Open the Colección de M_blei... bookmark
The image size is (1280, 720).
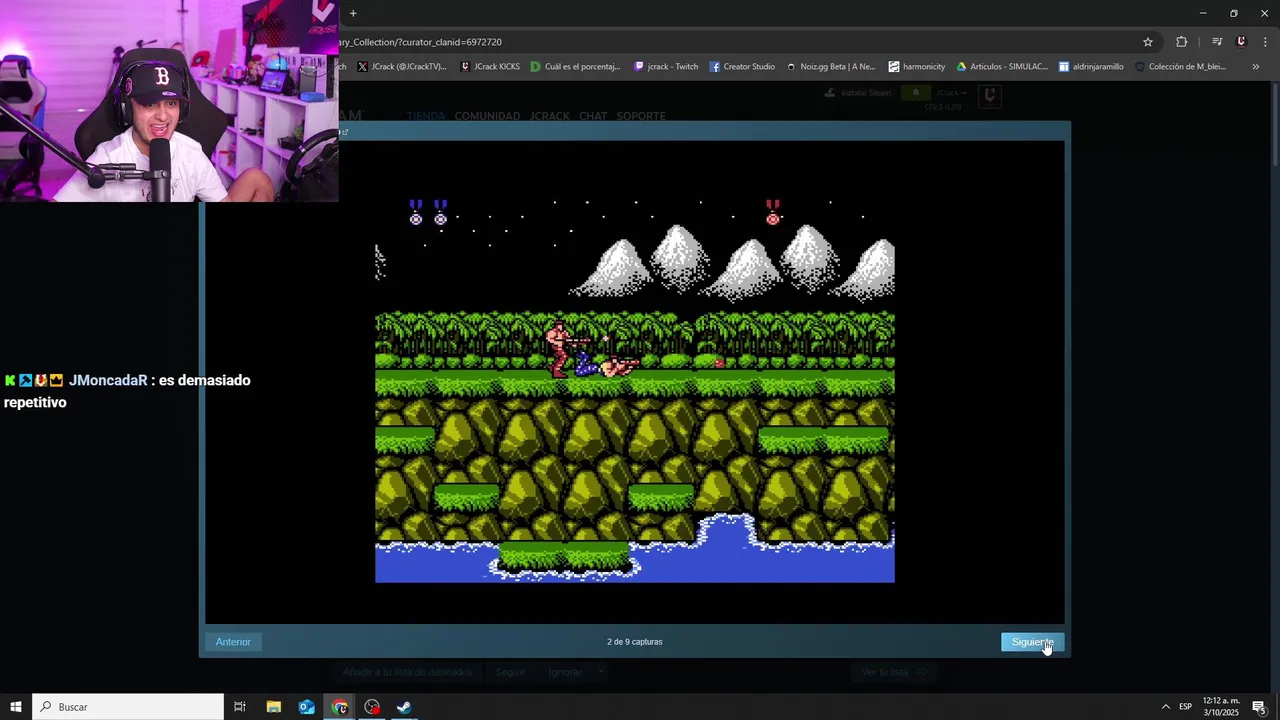tap(1180, 67)
